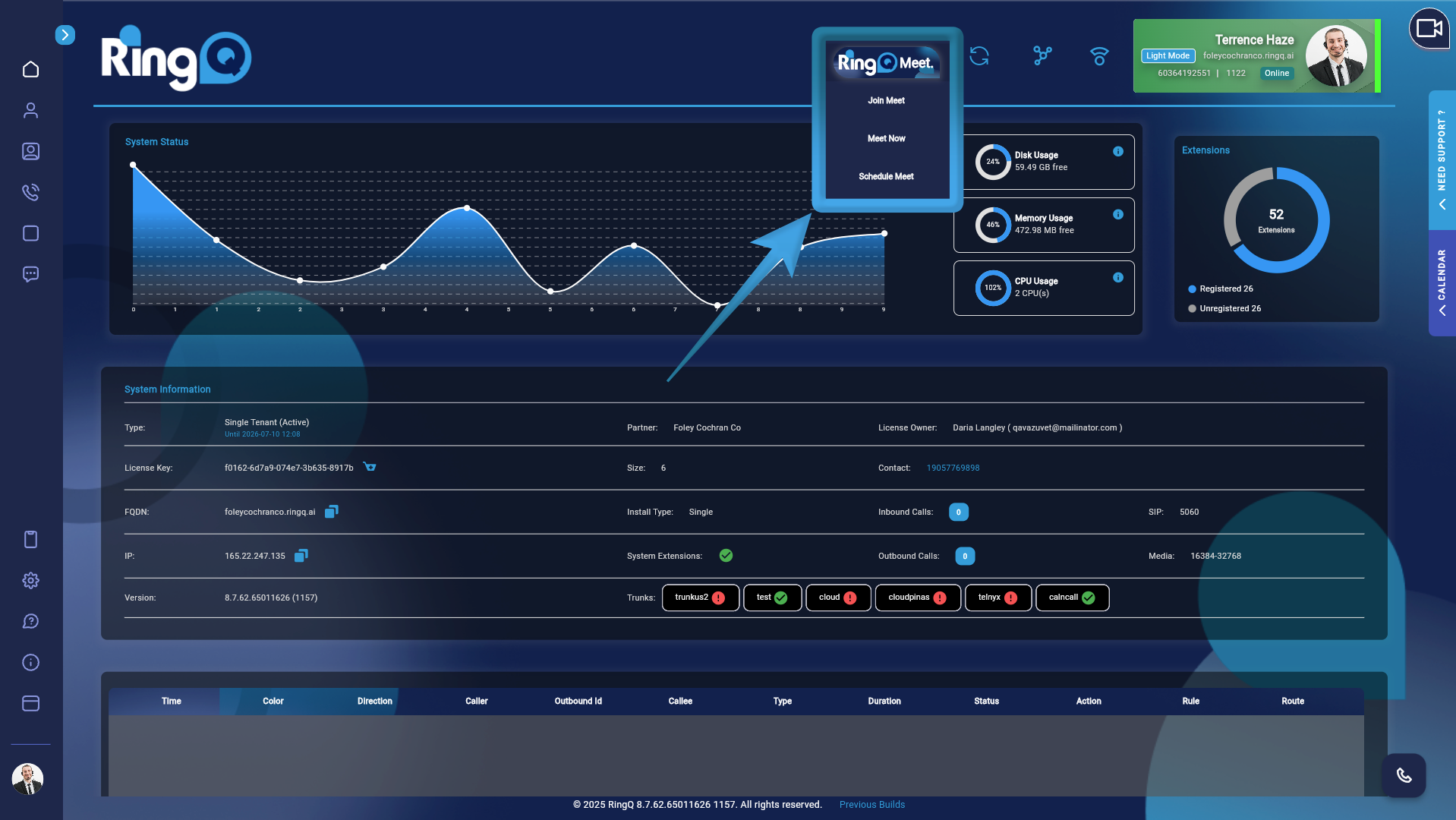Switch theme using Light Mode toggle
The height and width of the screenshot is (820, 1456).
point(1168,55)
